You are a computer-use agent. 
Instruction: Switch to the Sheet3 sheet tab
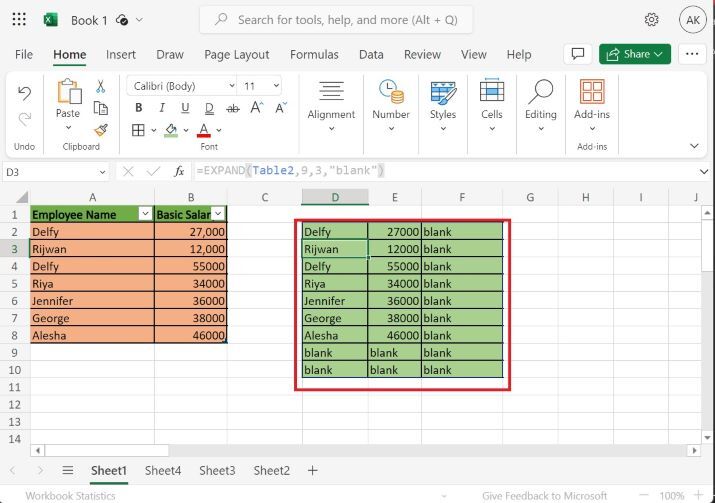click(217, 470)
